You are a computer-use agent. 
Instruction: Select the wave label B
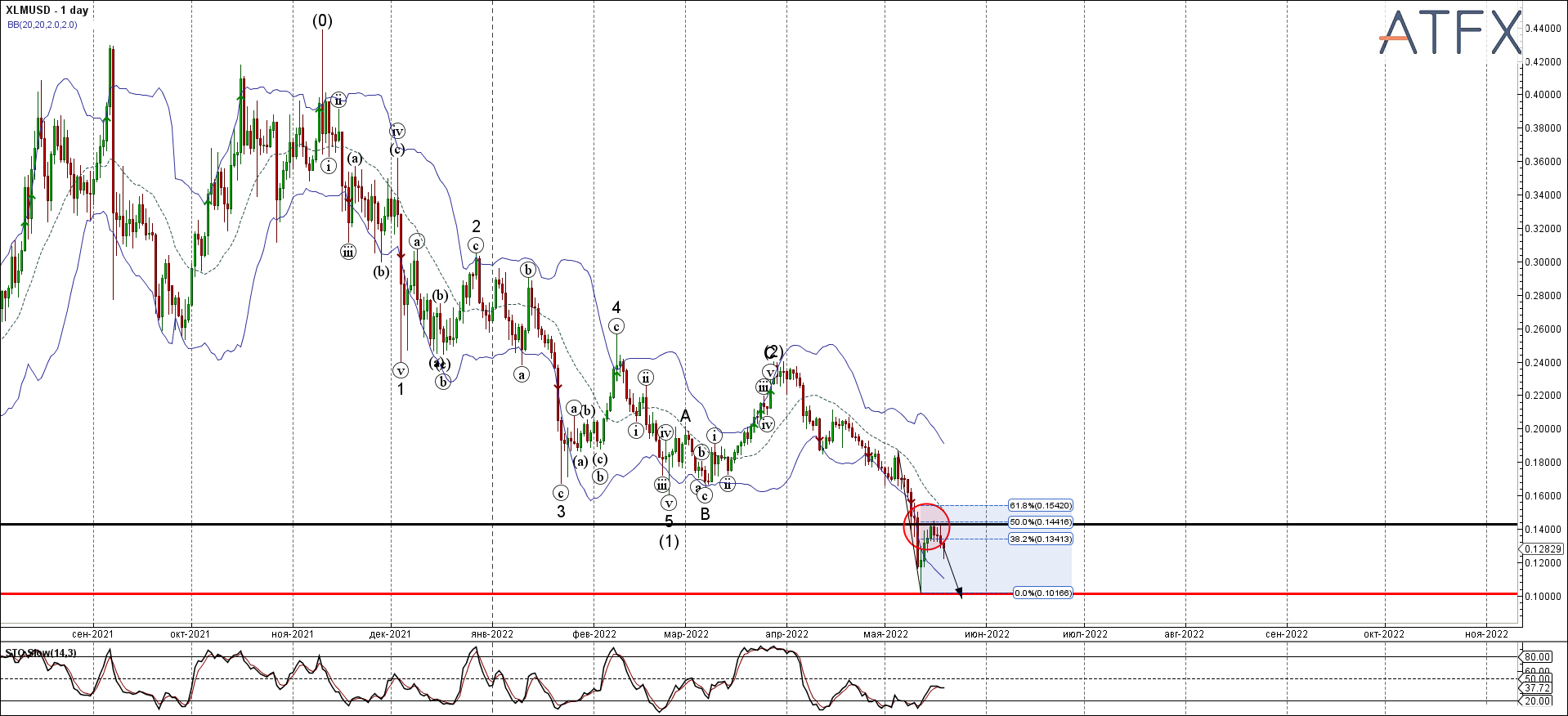pyautogui.click(x=705, y=515)
